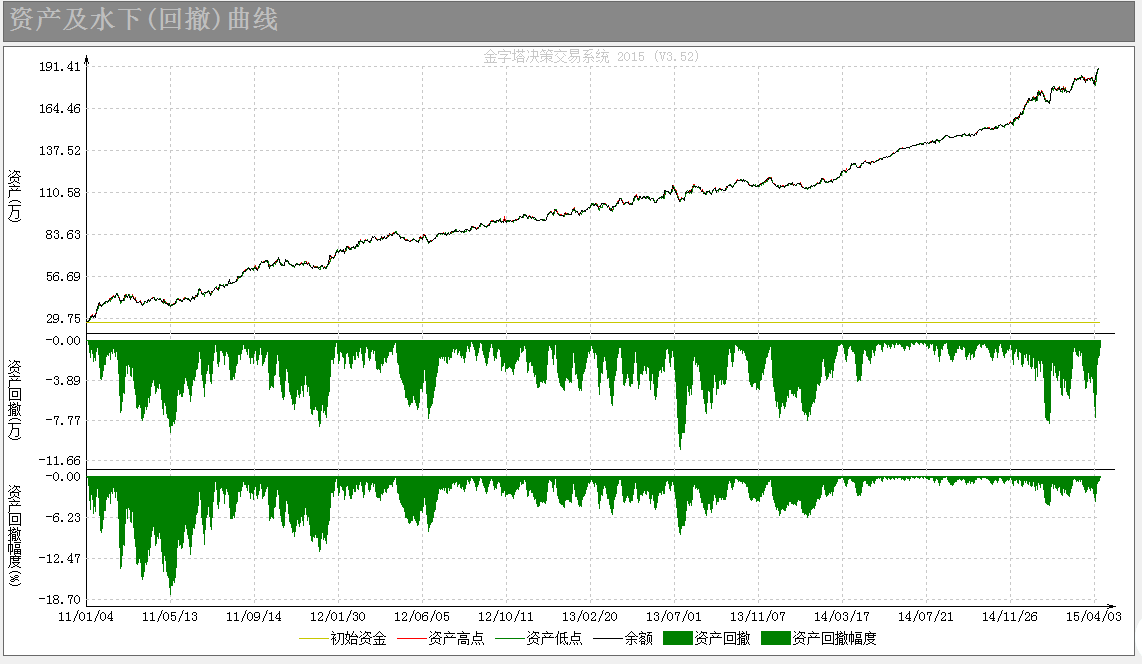Click the 资产(万) vertical axis title
Screen dimensions: 1142x664
pyautogui.click(x=15, y=193)
